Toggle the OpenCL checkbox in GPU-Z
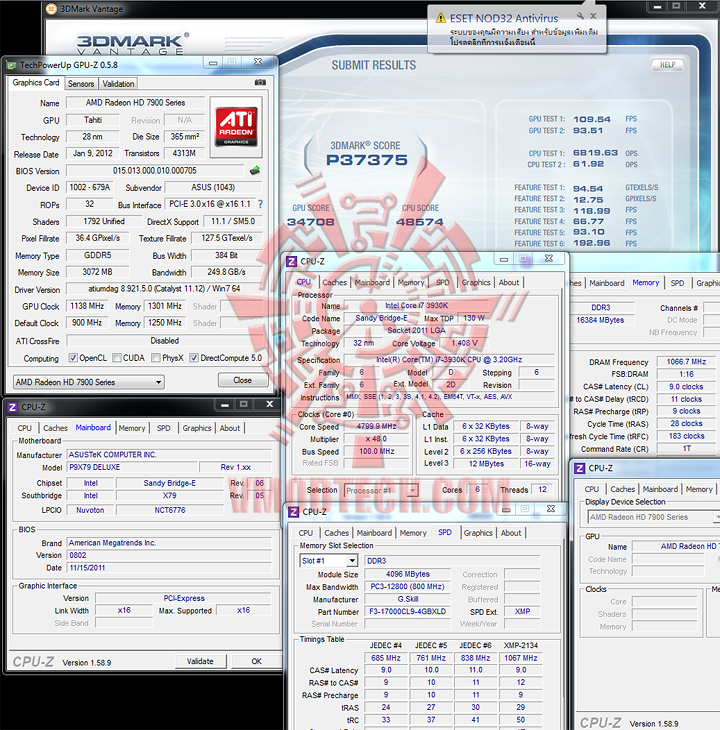The image size is (720, 730). 73,358
